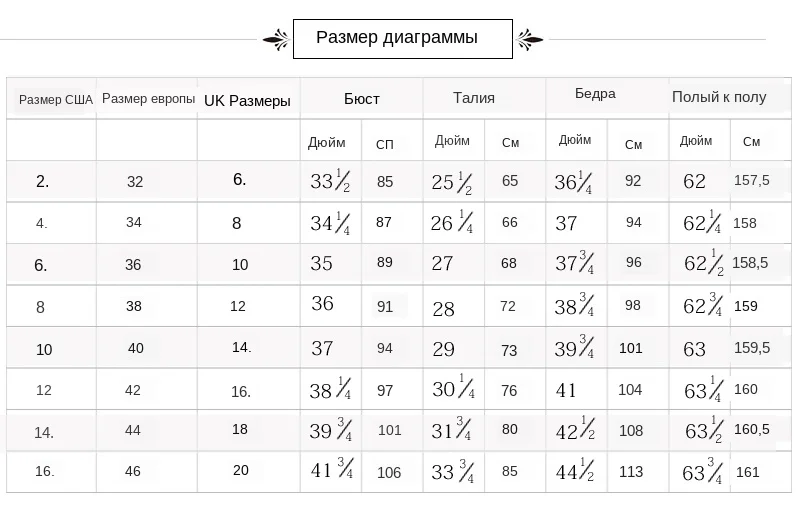Click the "Размер диаграммы" title box

[x=403, y=39]
